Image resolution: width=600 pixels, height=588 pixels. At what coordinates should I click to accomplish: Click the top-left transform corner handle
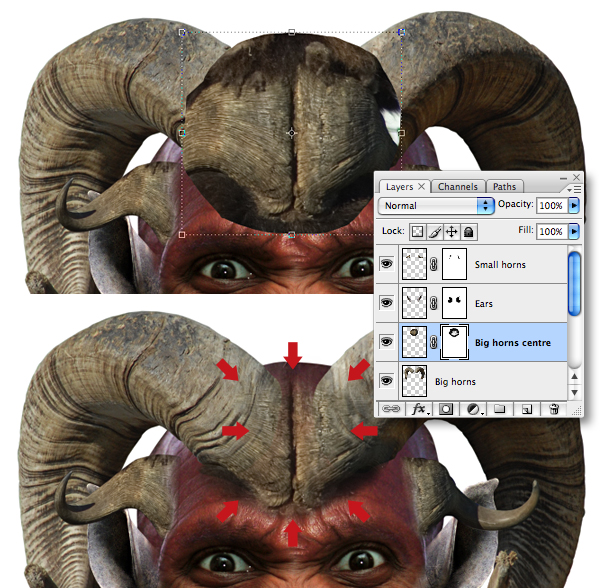(182, 32)
